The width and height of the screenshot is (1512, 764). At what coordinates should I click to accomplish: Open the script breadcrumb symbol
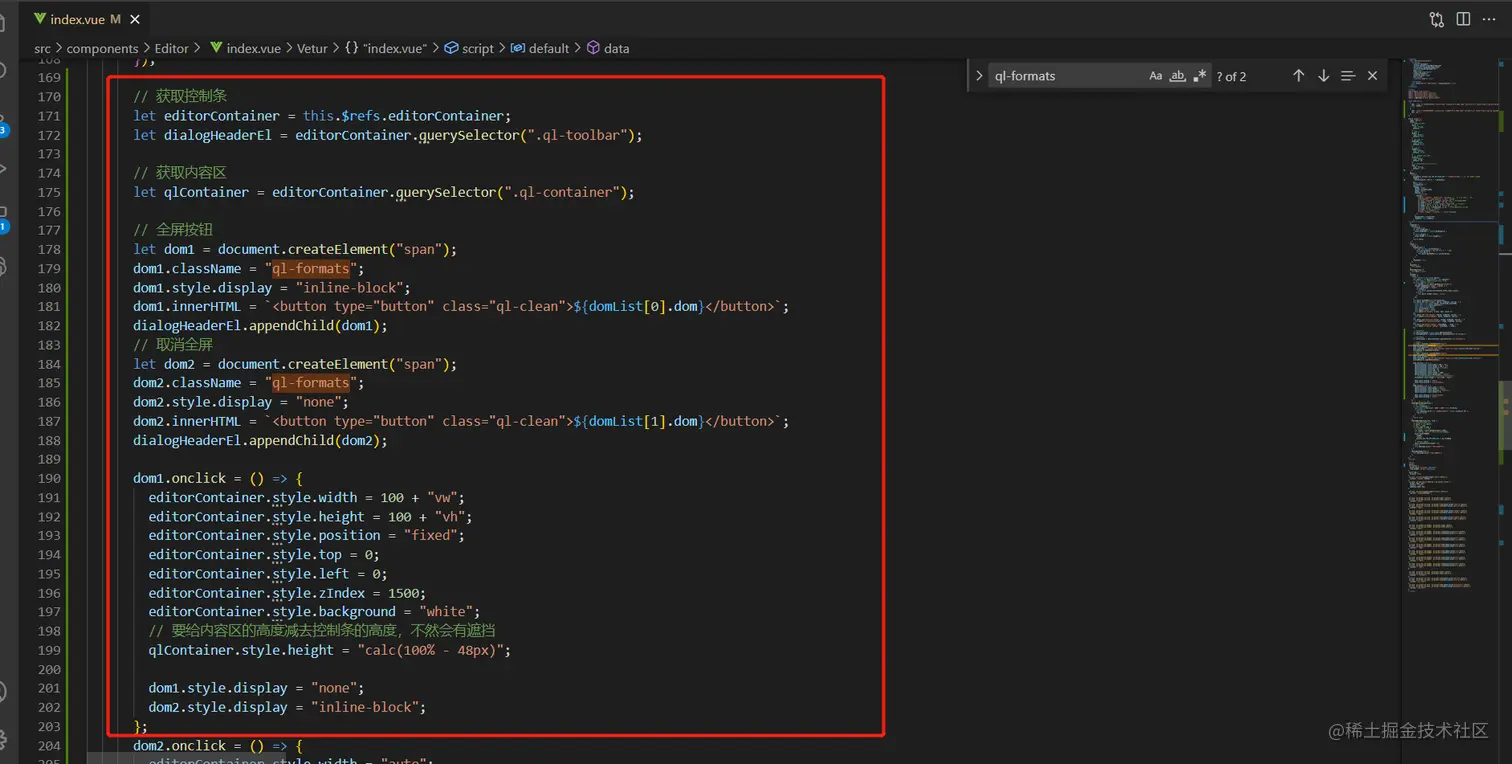[x=469, y=48]
